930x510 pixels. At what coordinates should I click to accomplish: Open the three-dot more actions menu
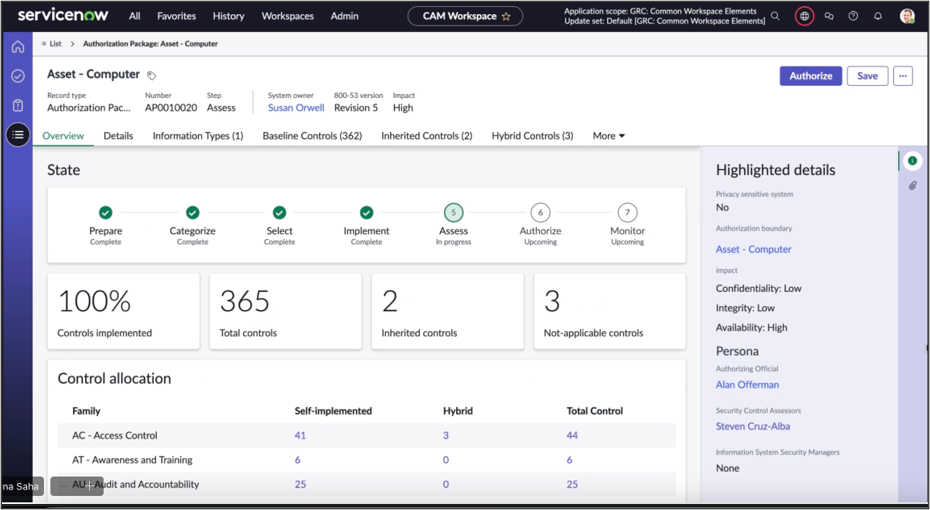[903, 76]
